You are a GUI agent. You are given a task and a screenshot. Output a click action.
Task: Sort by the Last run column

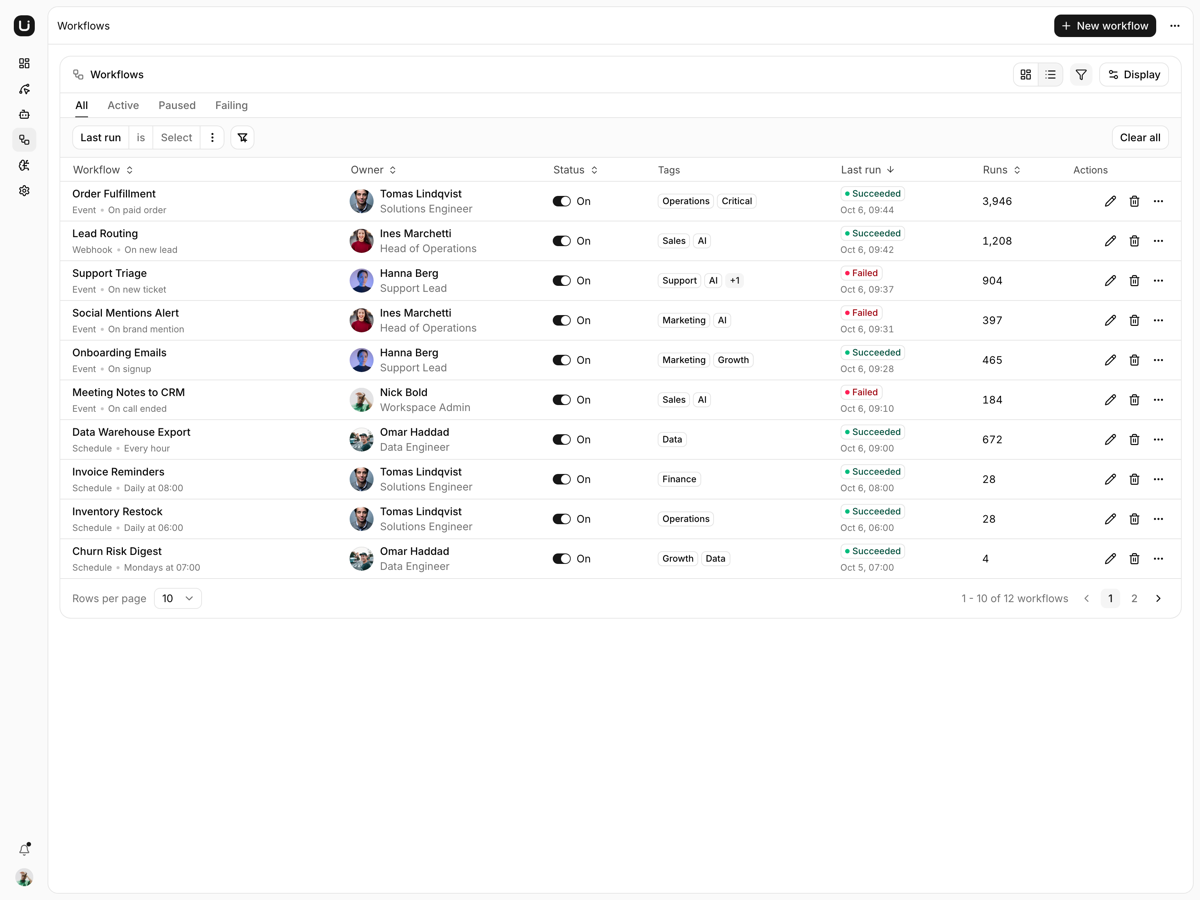(x=868, y=170)
